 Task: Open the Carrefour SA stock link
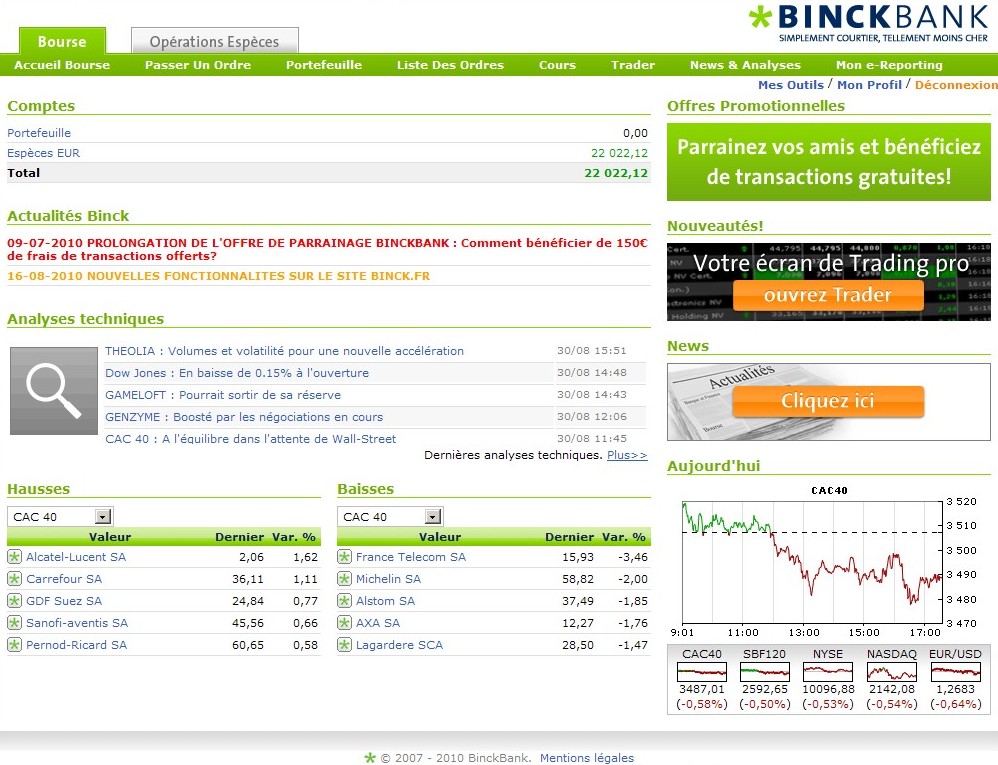pyautogui.click(x=64, y=579)
